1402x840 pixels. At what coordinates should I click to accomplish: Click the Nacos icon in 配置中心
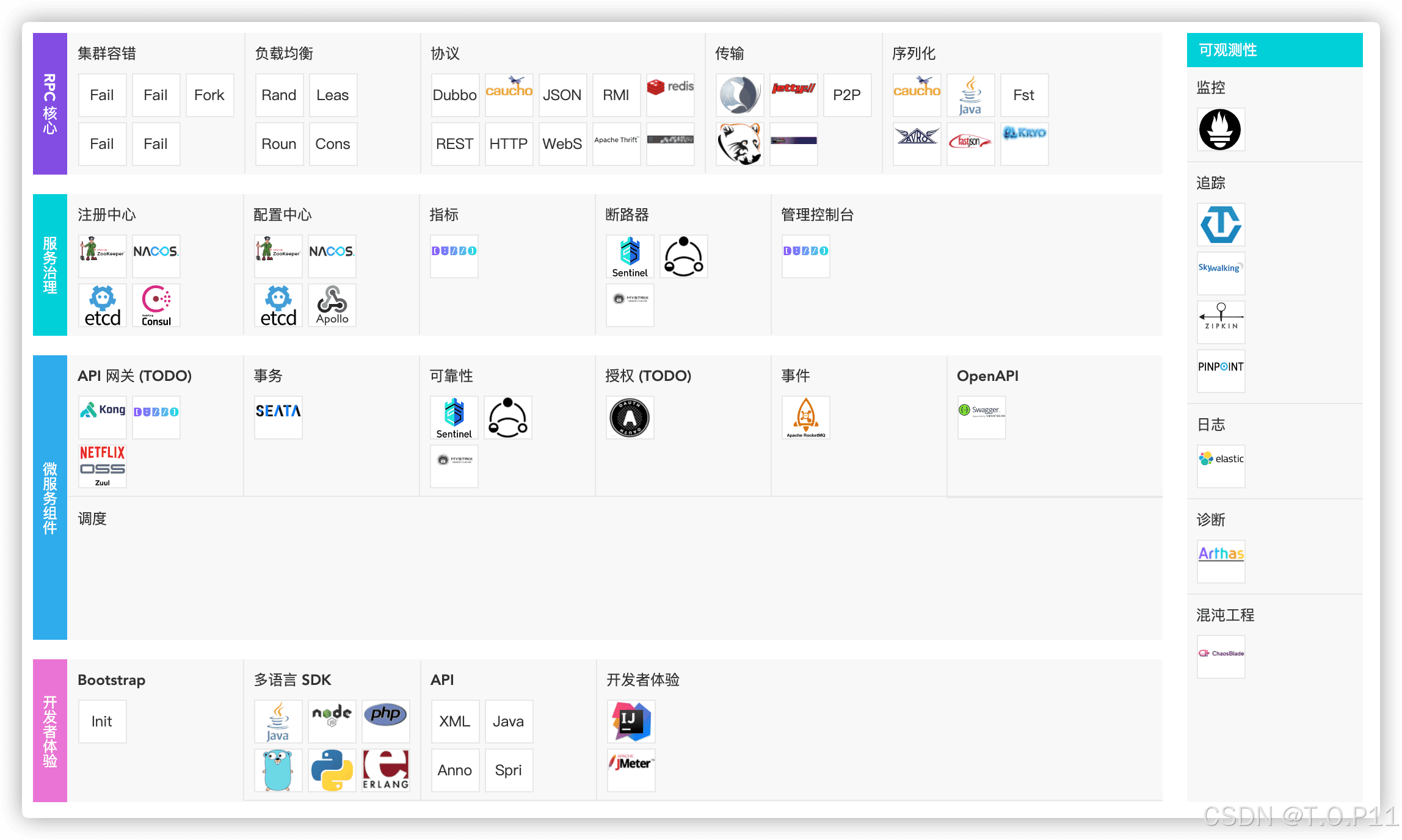pos(332,256)
